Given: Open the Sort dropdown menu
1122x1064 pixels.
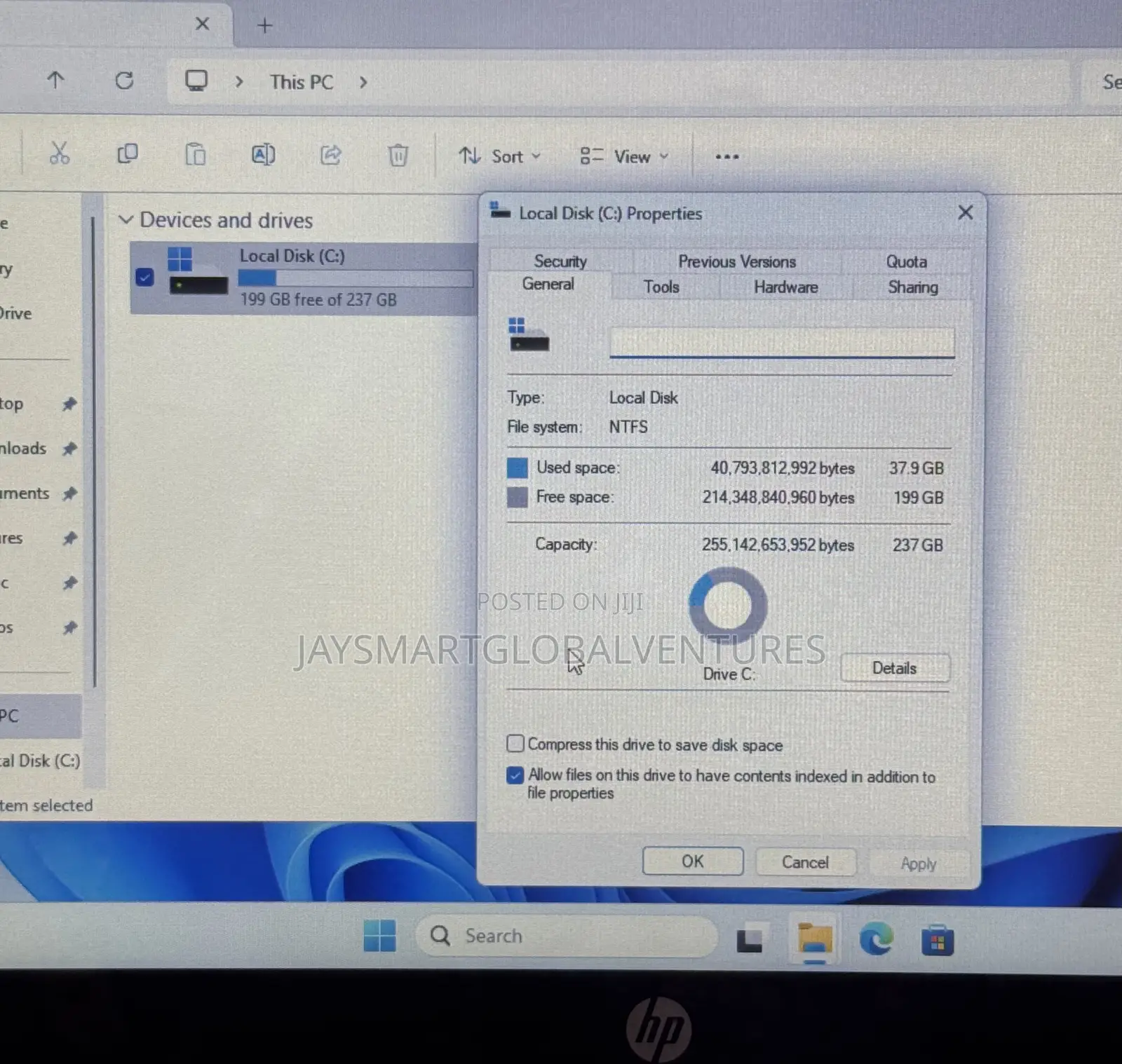Looking at the screenshot, I should 500,156.
